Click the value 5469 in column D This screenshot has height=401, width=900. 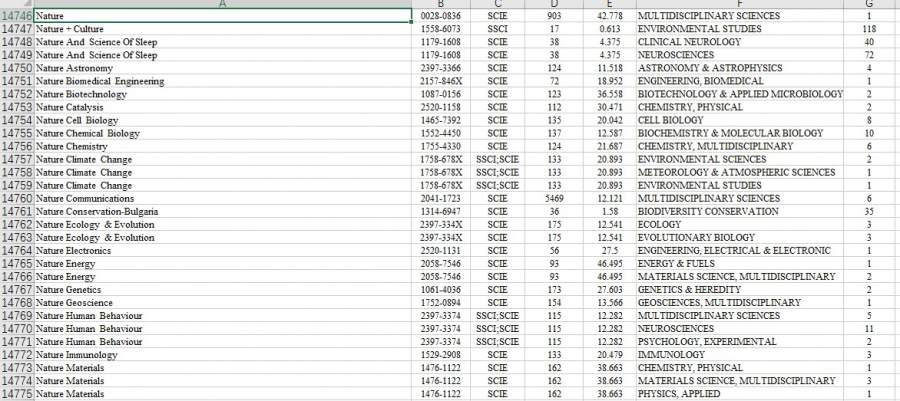pos(554,198)
